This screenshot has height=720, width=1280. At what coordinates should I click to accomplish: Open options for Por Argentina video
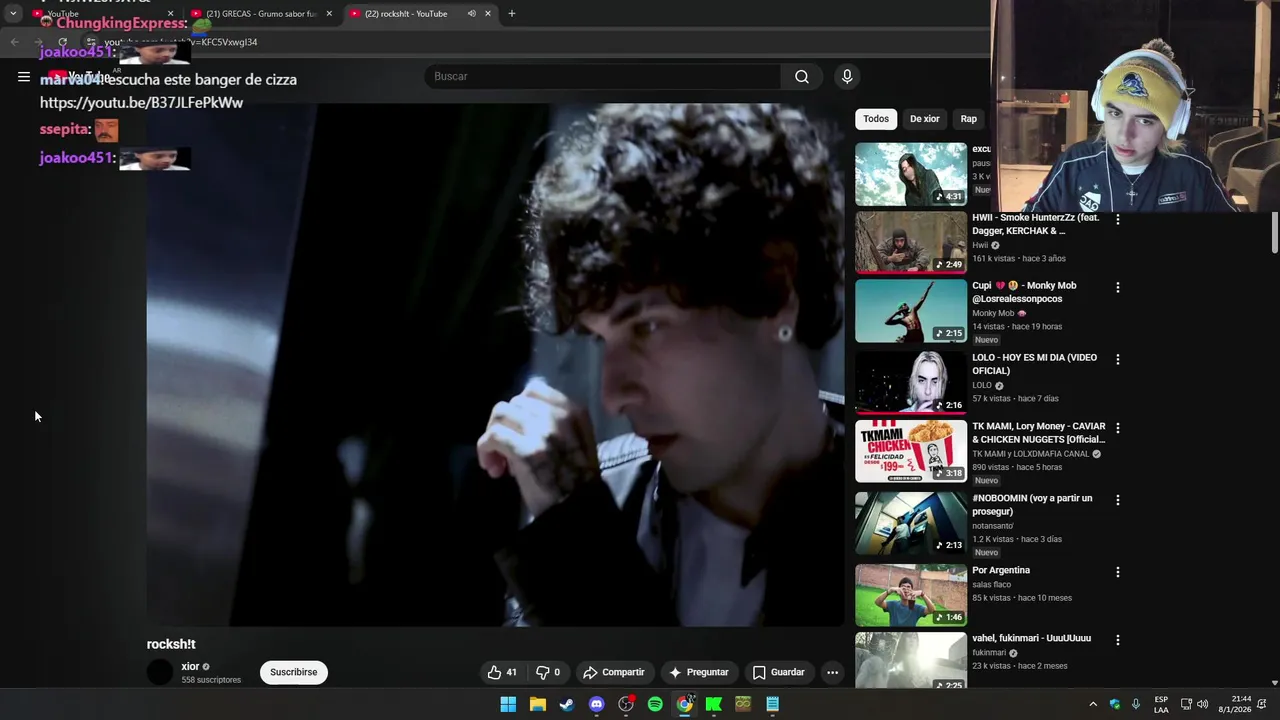click(x=1118, y=572)
